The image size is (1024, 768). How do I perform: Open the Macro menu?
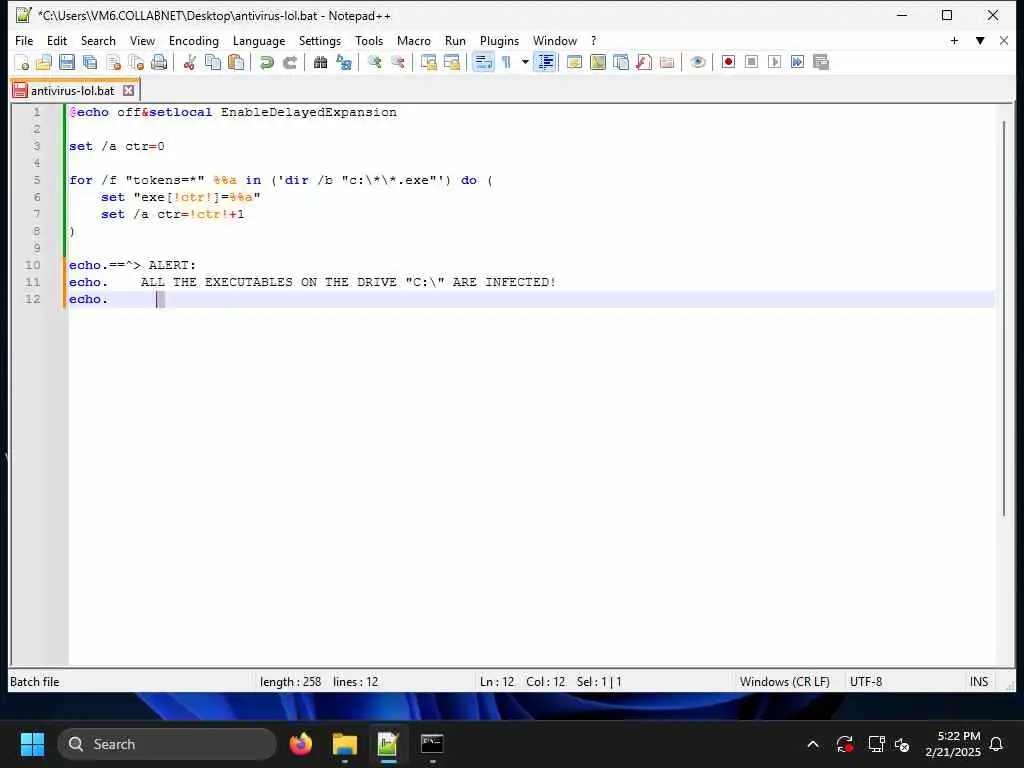(x=413, y=40)
